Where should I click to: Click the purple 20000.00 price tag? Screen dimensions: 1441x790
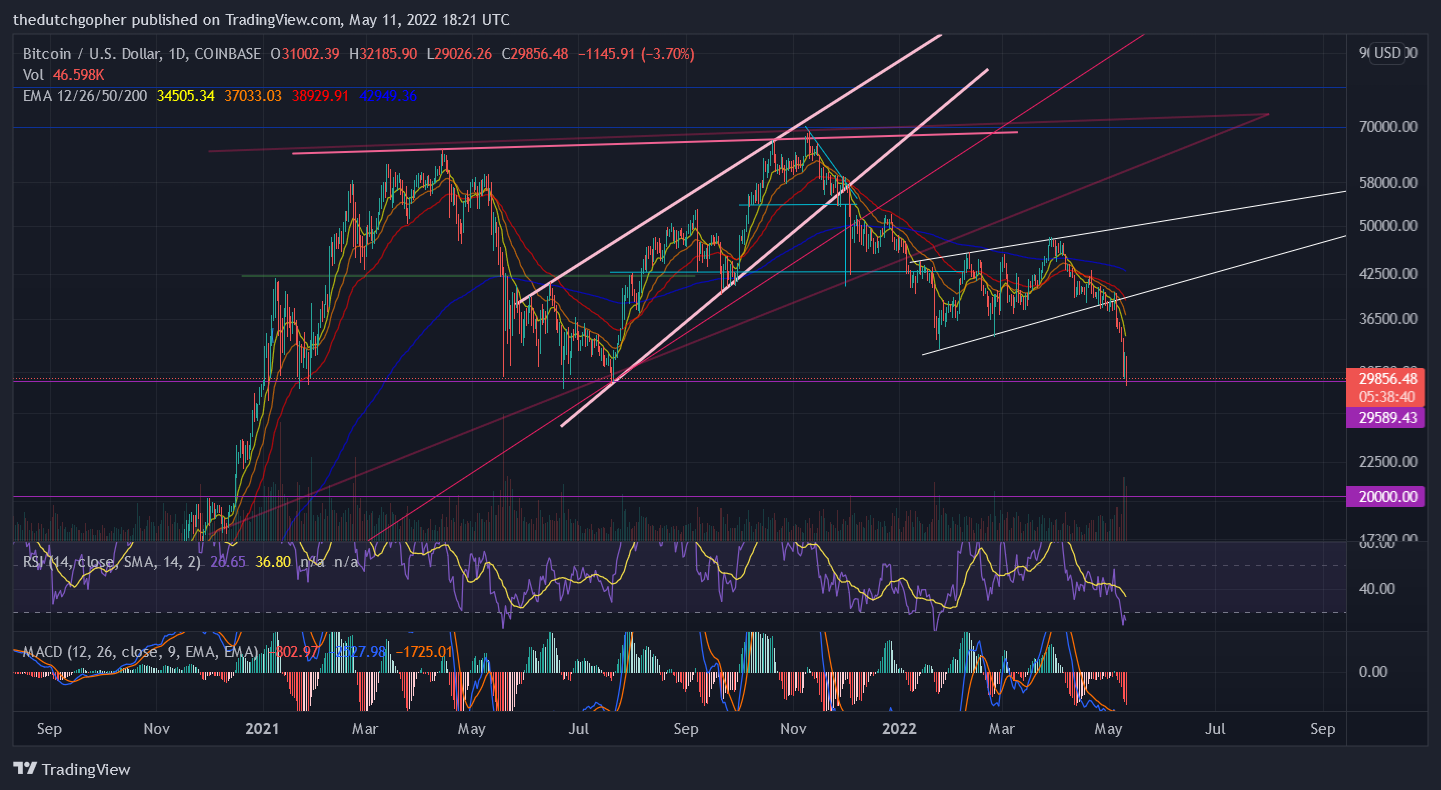pos(1386,496)
